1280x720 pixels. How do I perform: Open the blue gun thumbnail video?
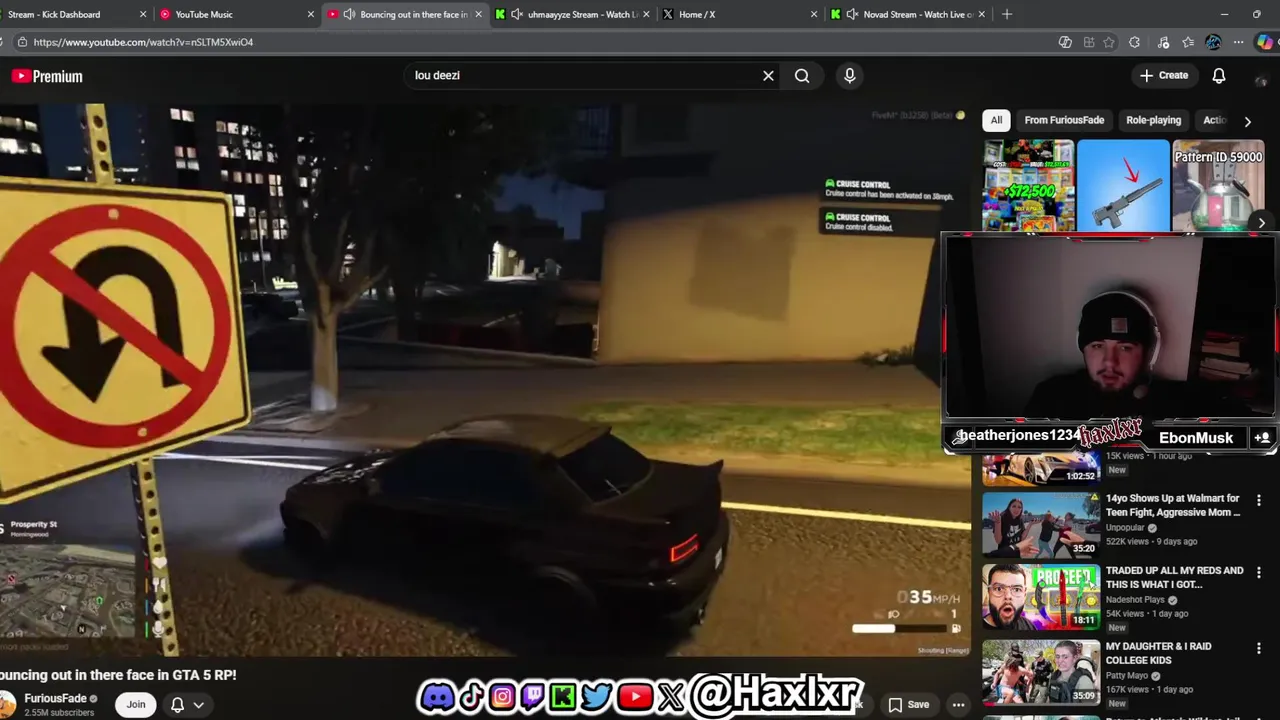click(1123, 186)
